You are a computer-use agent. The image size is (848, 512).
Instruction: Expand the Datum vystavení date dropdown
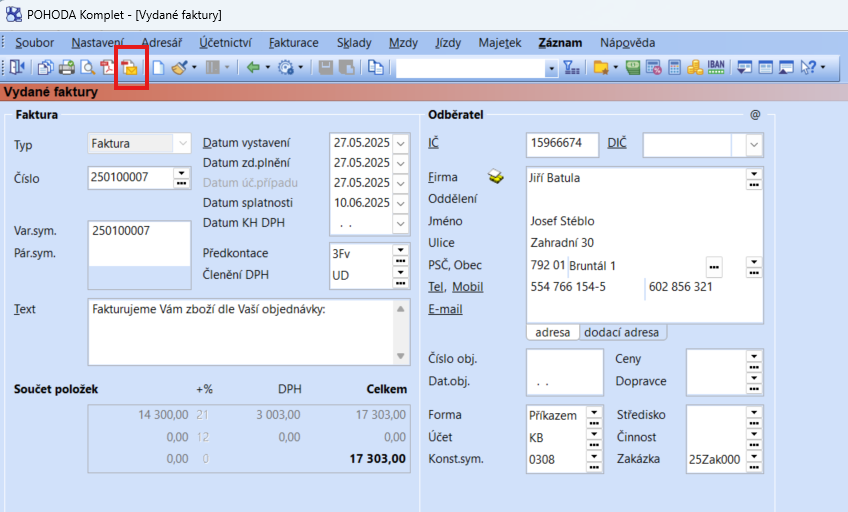pos(401,143)
